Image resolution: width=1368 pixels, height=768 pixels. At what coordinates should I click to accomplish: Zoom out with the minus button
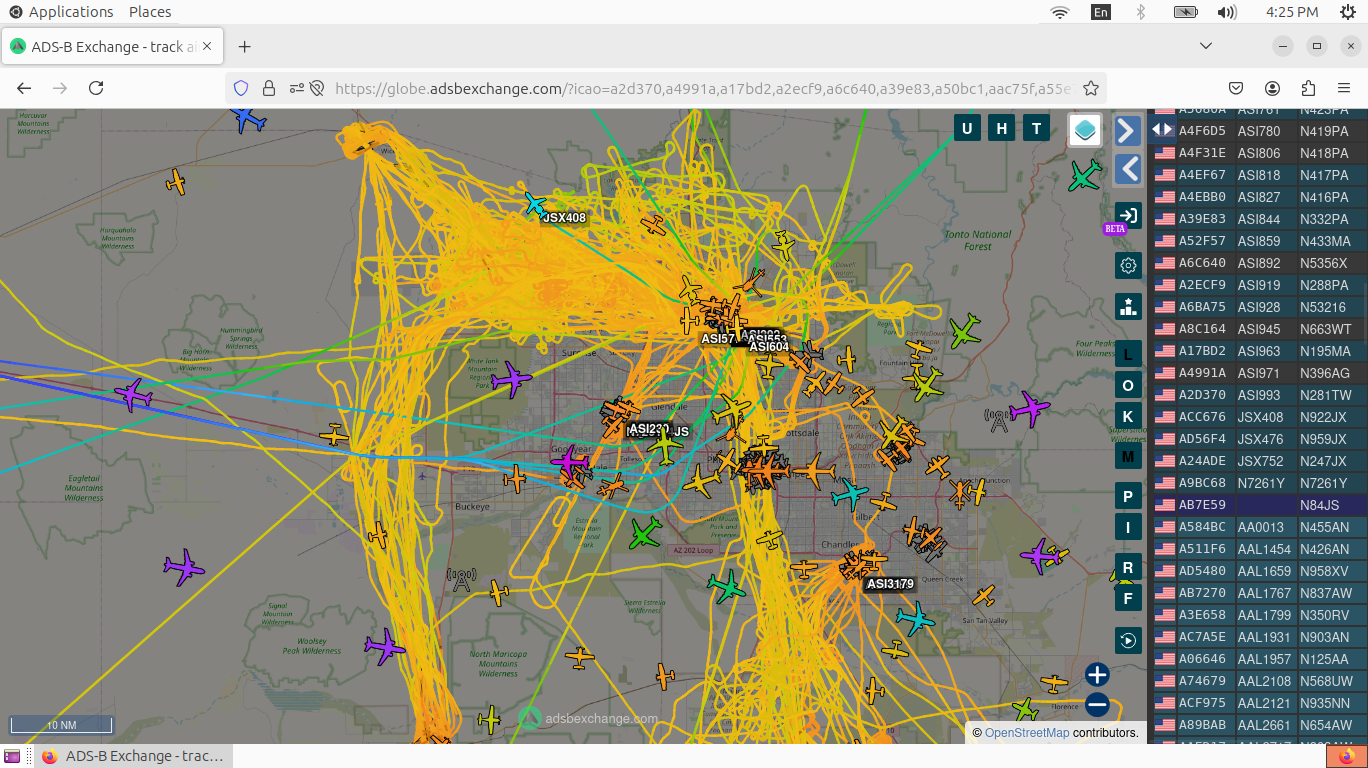(x=1097, y=705)
